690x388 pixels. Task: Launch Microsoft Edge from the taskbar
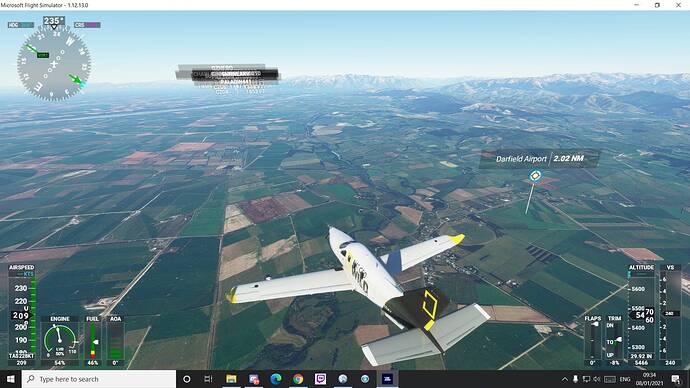click(276, 379)
